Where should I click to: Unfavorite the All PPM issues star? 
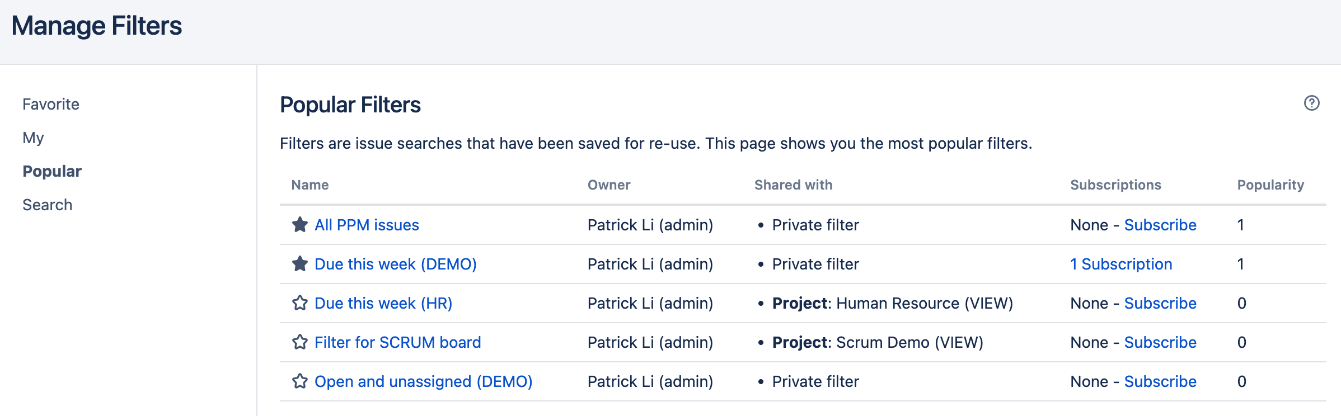(299, 225)
